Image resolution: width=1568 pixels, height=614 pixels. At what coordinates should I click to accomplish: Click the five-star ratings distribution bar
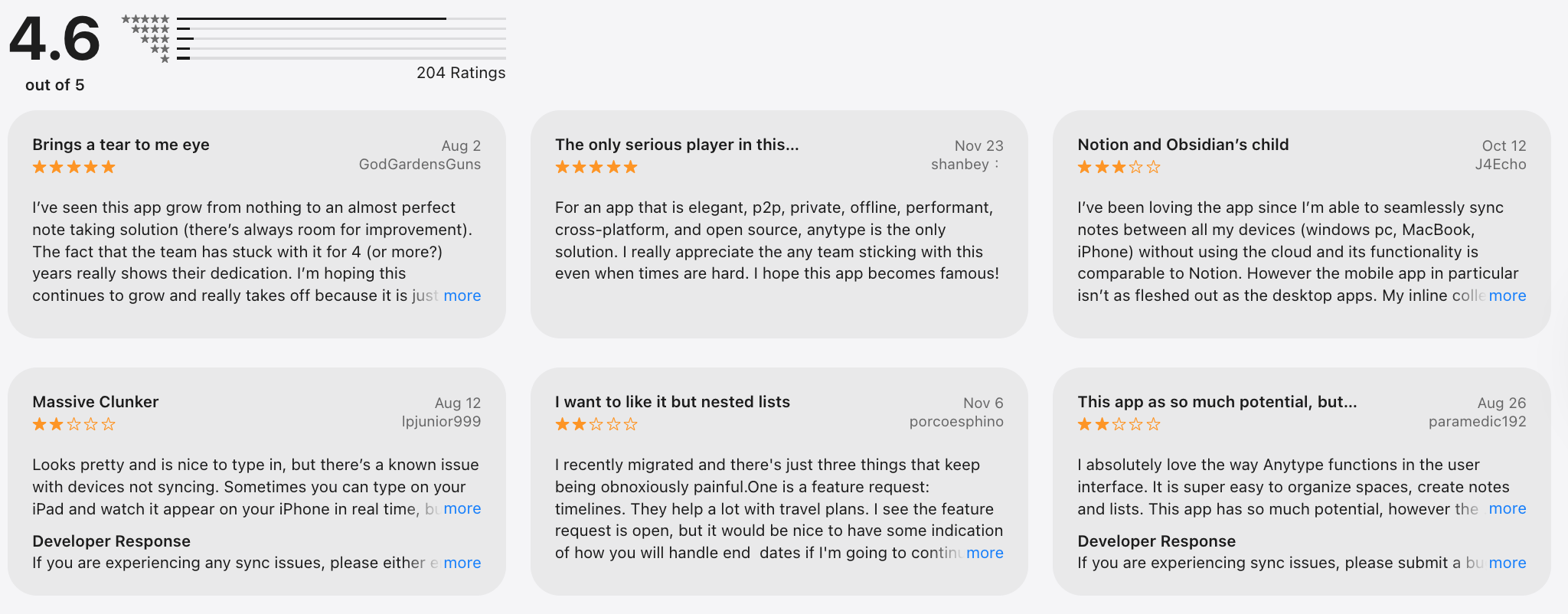[x=341, y=18]
